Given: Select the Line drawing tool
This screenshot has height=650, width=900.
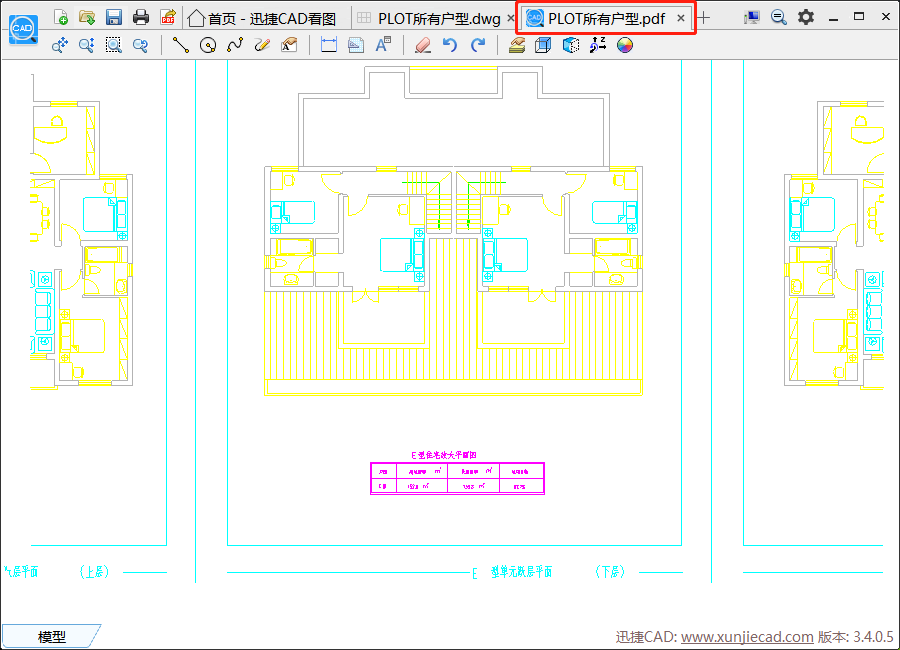Looking at the screenshot, I should pyautogui.click(x=181, y=45).
